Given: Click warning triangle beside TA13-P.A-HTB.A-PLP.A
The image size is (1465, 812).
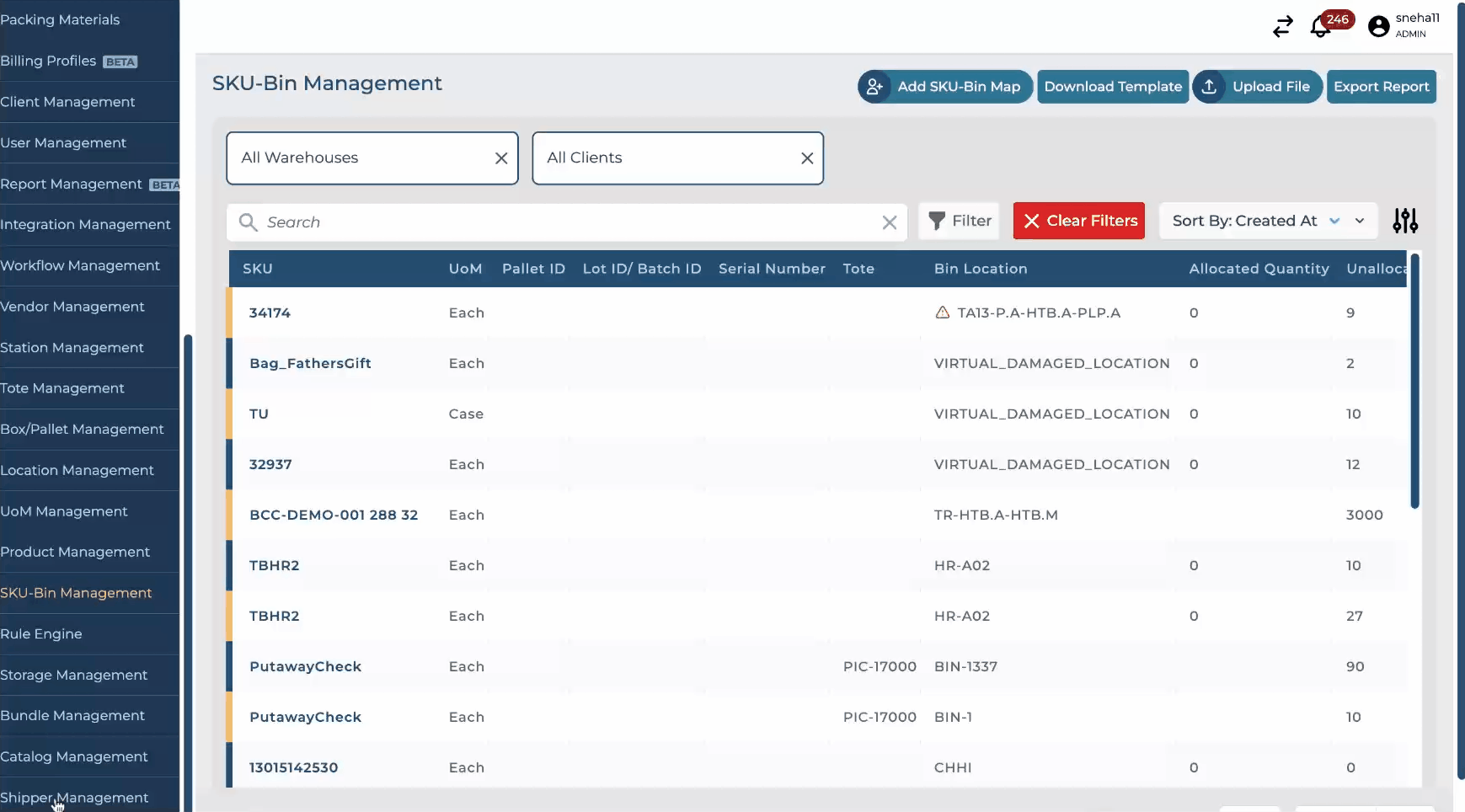Looking at the screenshot, I should point(943,313).
